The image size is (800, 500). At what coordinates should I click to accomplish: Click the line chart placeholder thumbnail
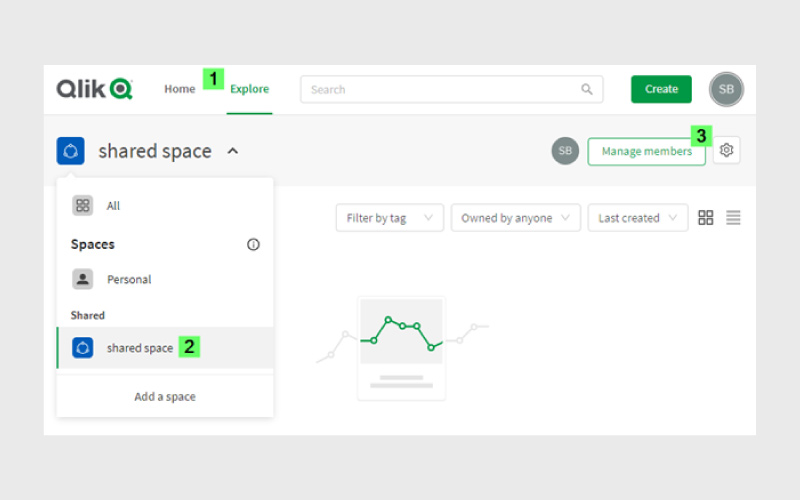click(402, 348)
